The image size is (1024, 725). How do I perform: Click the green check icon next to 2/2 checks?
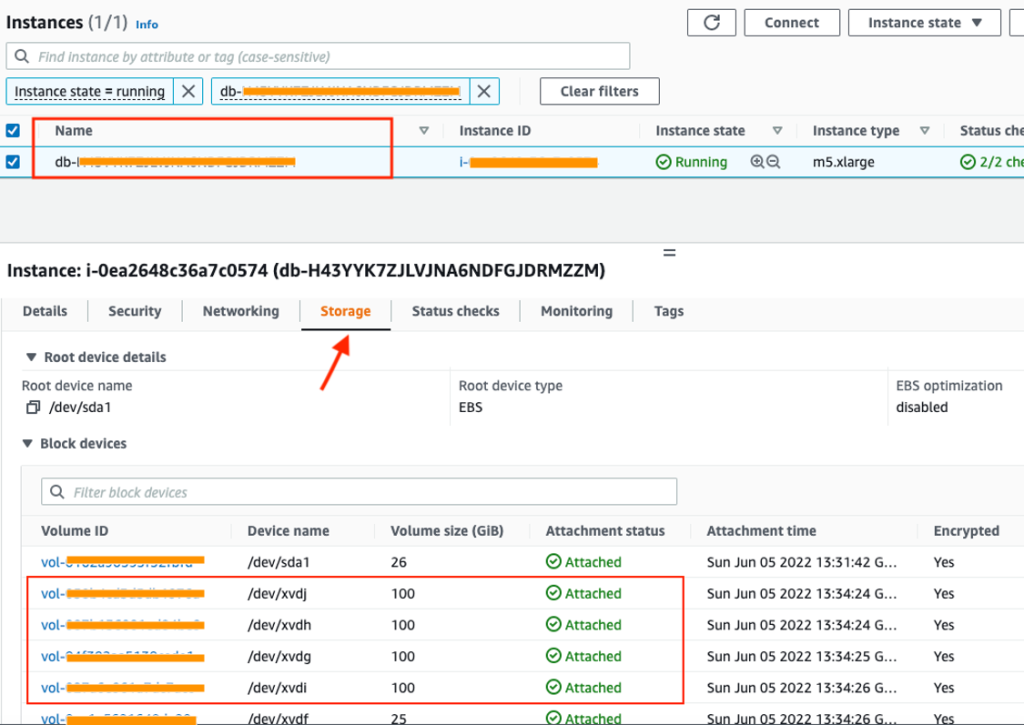point(966,161)
